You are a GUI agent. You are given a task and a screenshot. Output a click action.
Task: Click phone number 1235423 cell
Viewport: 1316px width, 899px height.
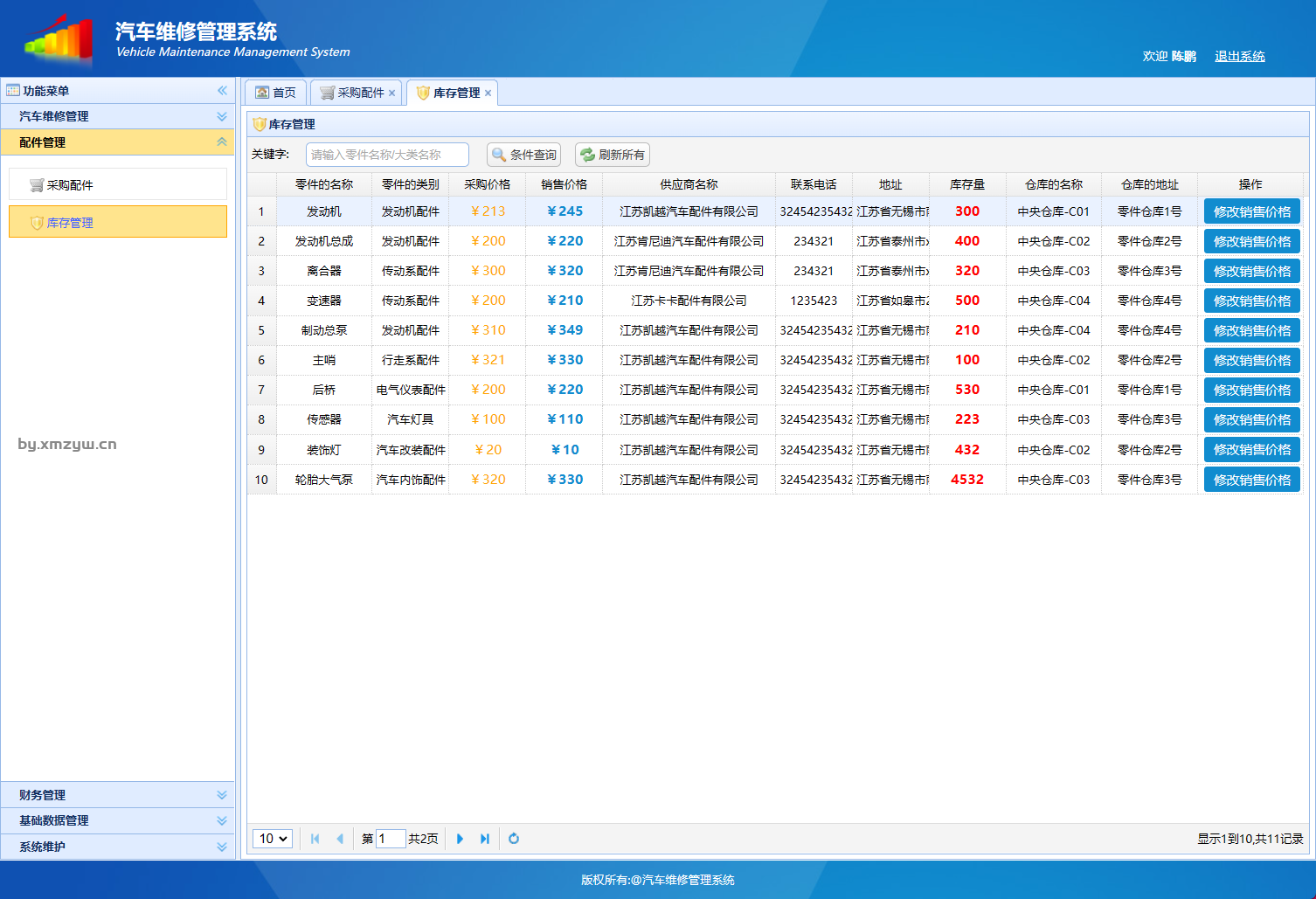[x=814, y=301]
